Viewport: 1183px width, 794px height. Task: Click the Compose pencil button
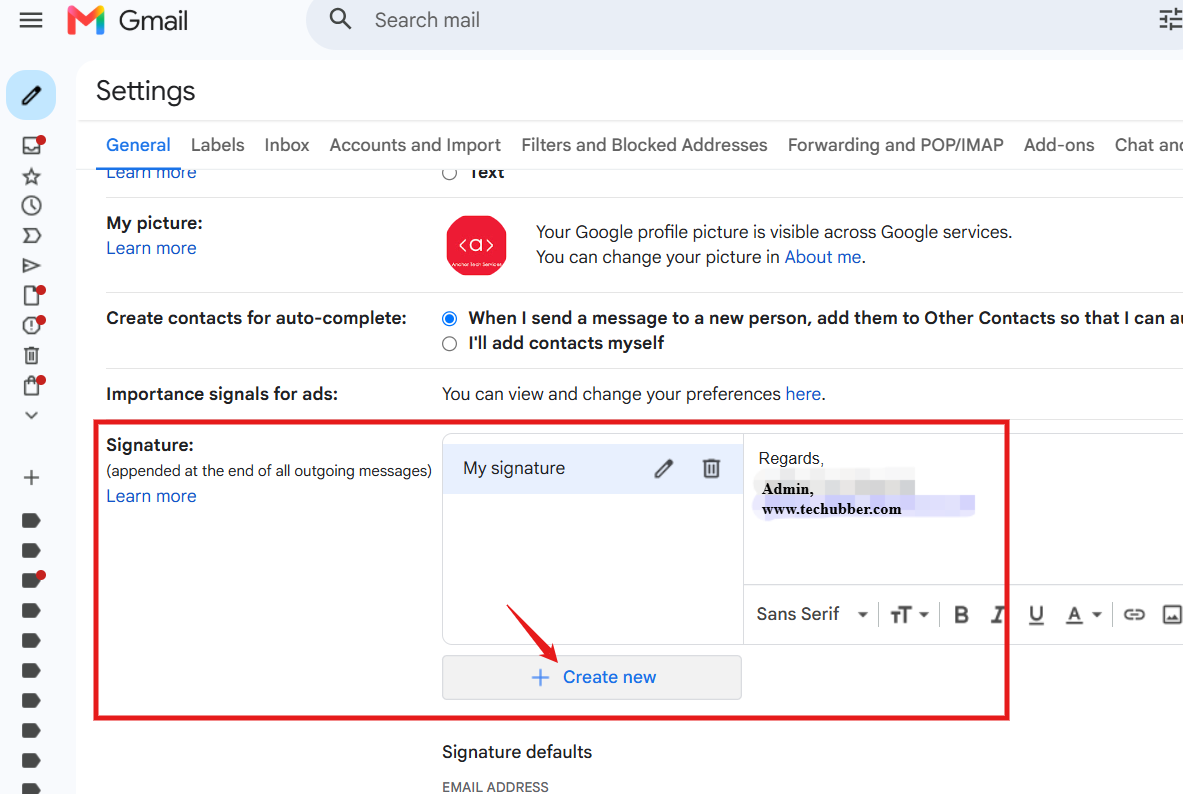[31, 95]
